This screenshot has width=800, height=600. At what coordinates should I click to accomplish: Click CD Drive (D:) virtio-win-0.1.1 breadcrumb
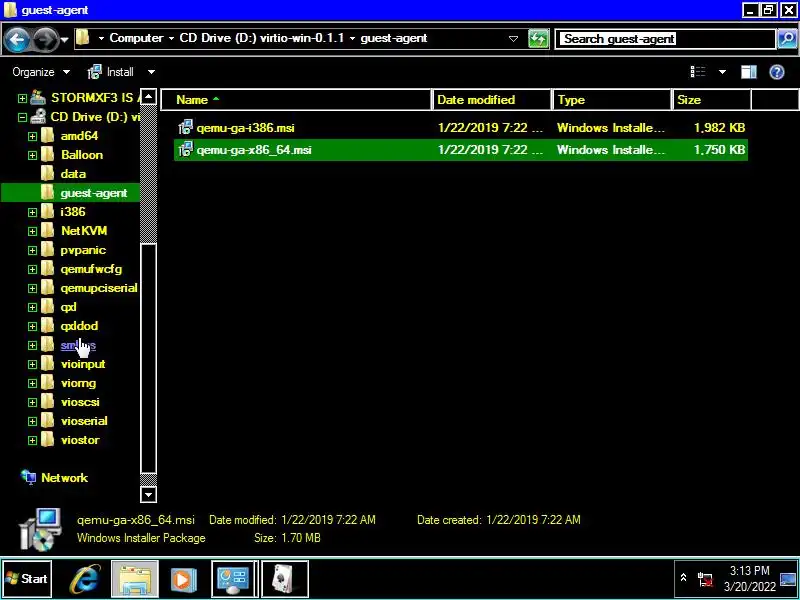click(262, 38)
